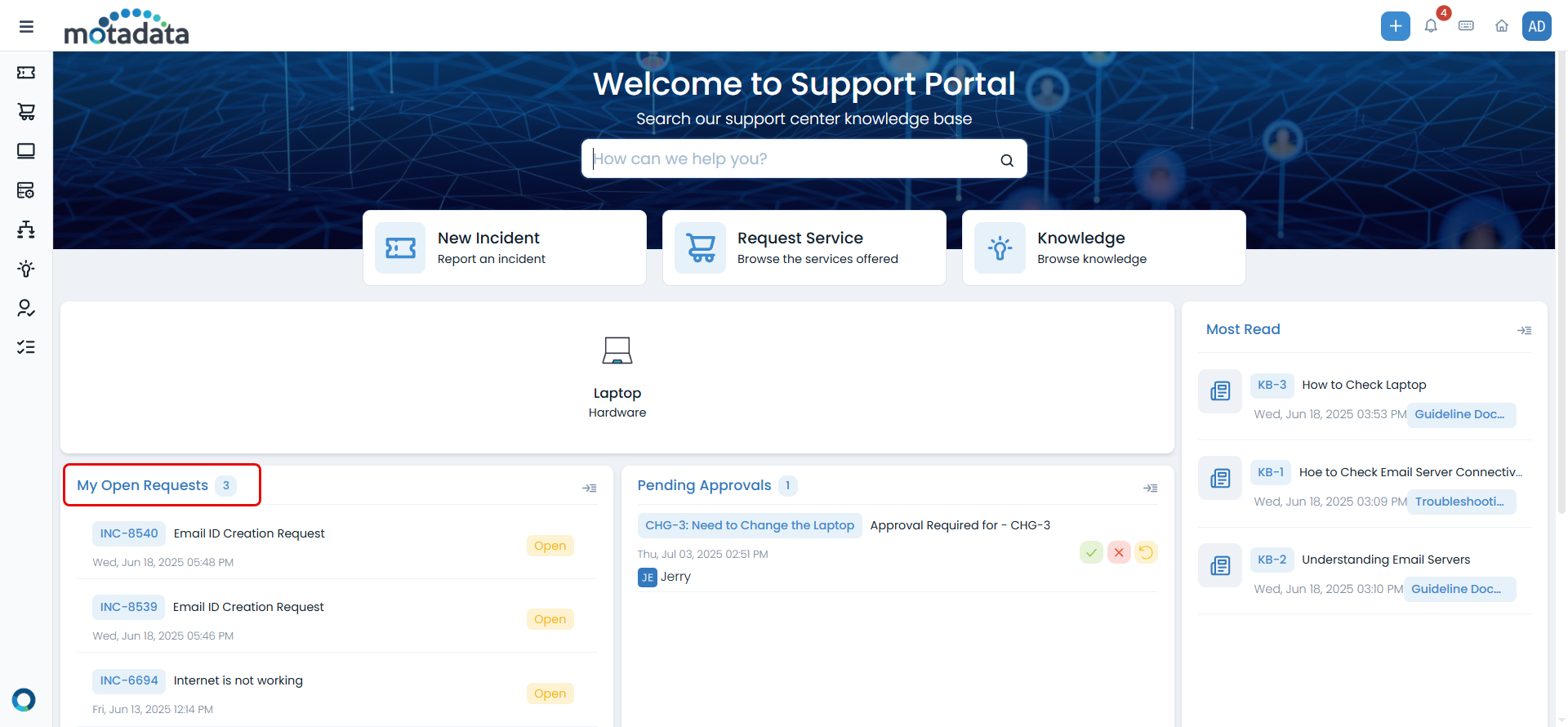Click the keyboard shortcuts icon in header

point(1466,26)
